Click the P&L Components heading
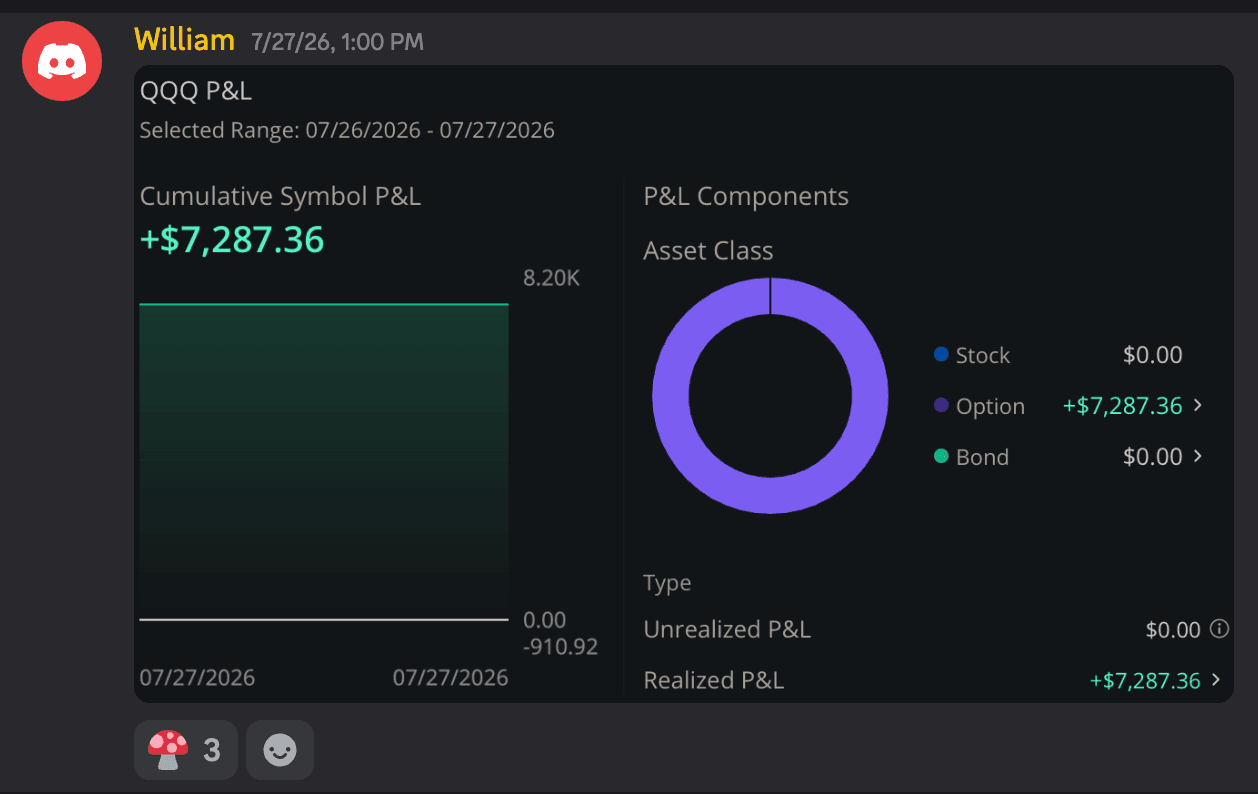 (746, 197)
